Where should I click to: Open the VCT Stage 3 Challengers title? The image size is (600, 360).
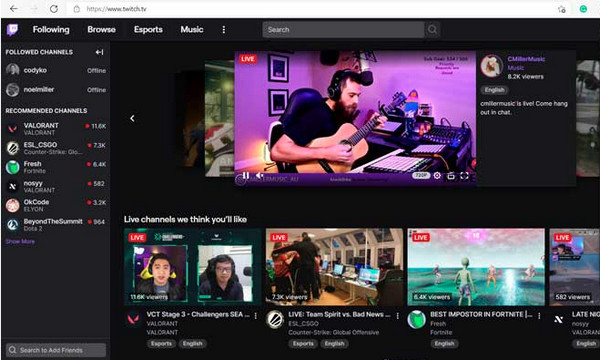click(198, 314)
